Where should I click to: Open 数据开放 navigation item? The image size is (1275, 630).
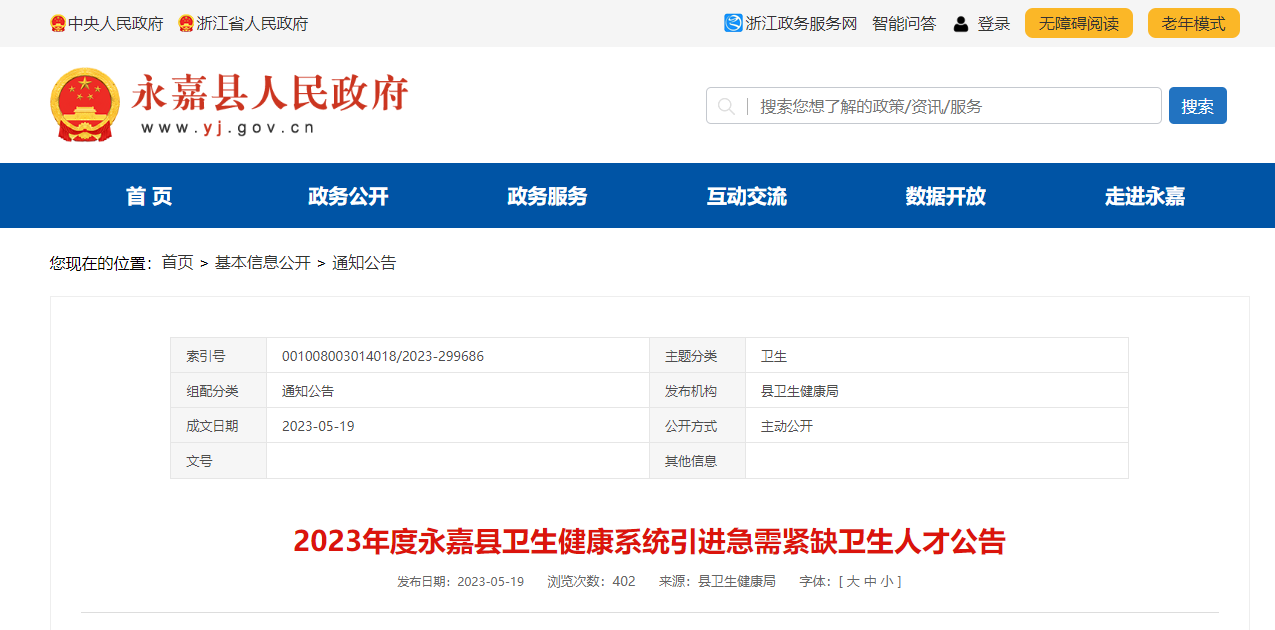(945, 196)
